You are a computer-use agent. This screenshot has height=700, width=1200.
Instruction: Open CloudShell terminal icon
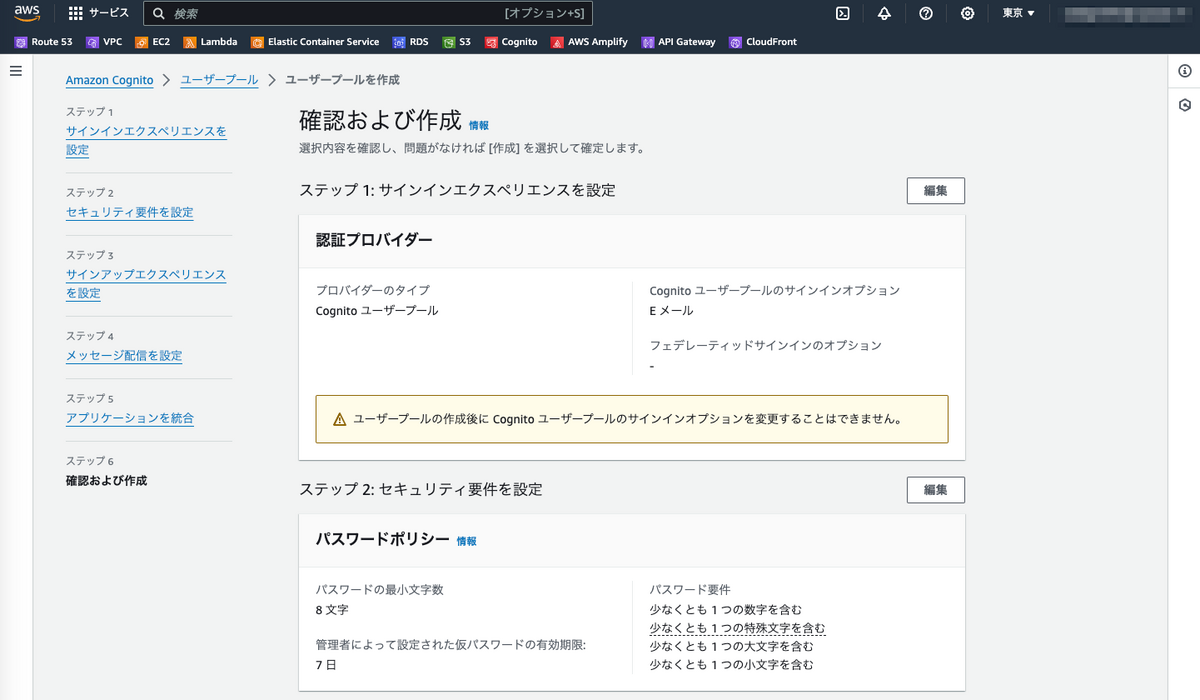[x=843, y=13]
